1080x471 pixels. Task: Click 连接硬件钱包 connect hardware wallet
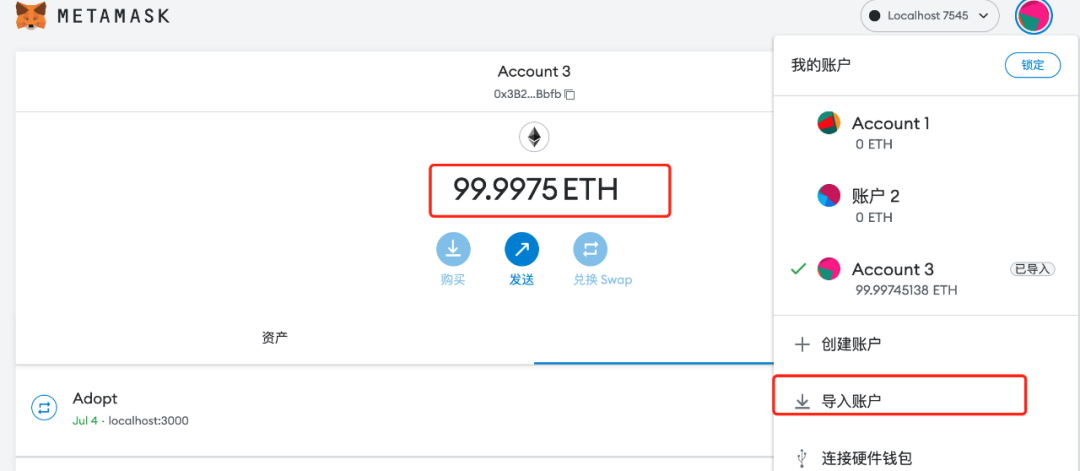point(926,457)
